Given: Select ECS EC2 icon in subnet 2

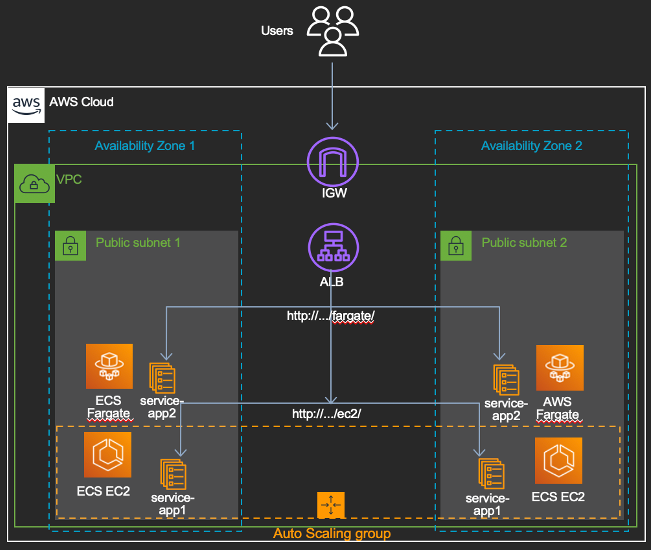Looking at the screenshot, I should (x=558, y=460).
